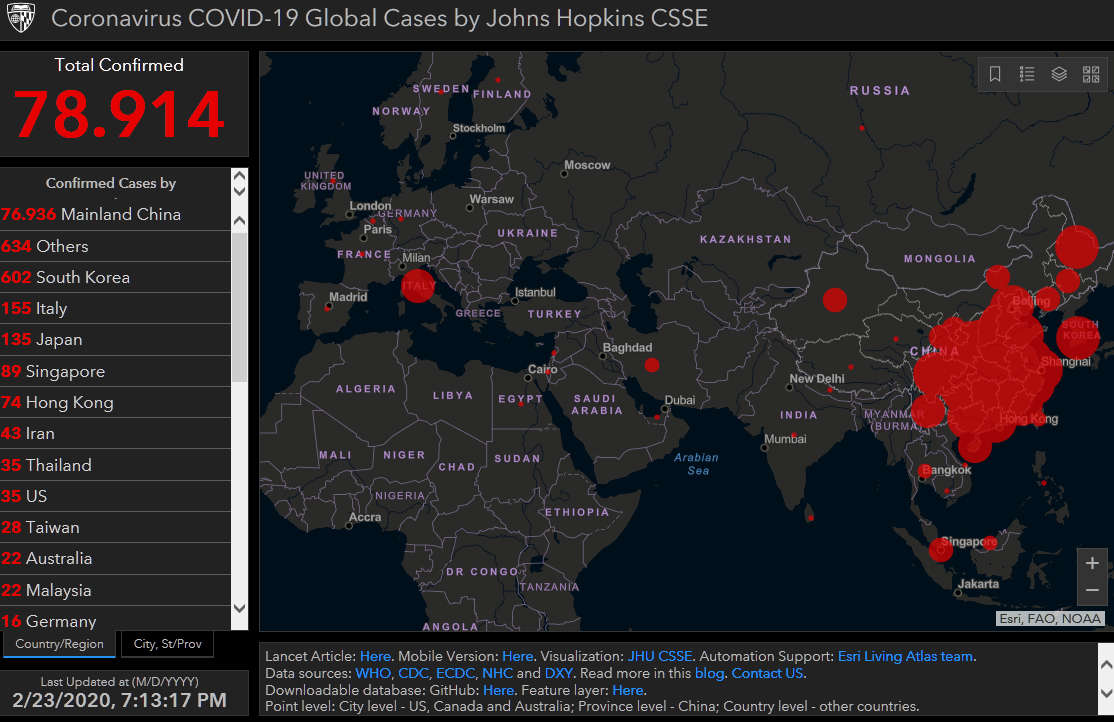This screenshot has height=722, width=1114.
Task: Open the basemap gallery grid icon
Action: [x=1091, y=74]
